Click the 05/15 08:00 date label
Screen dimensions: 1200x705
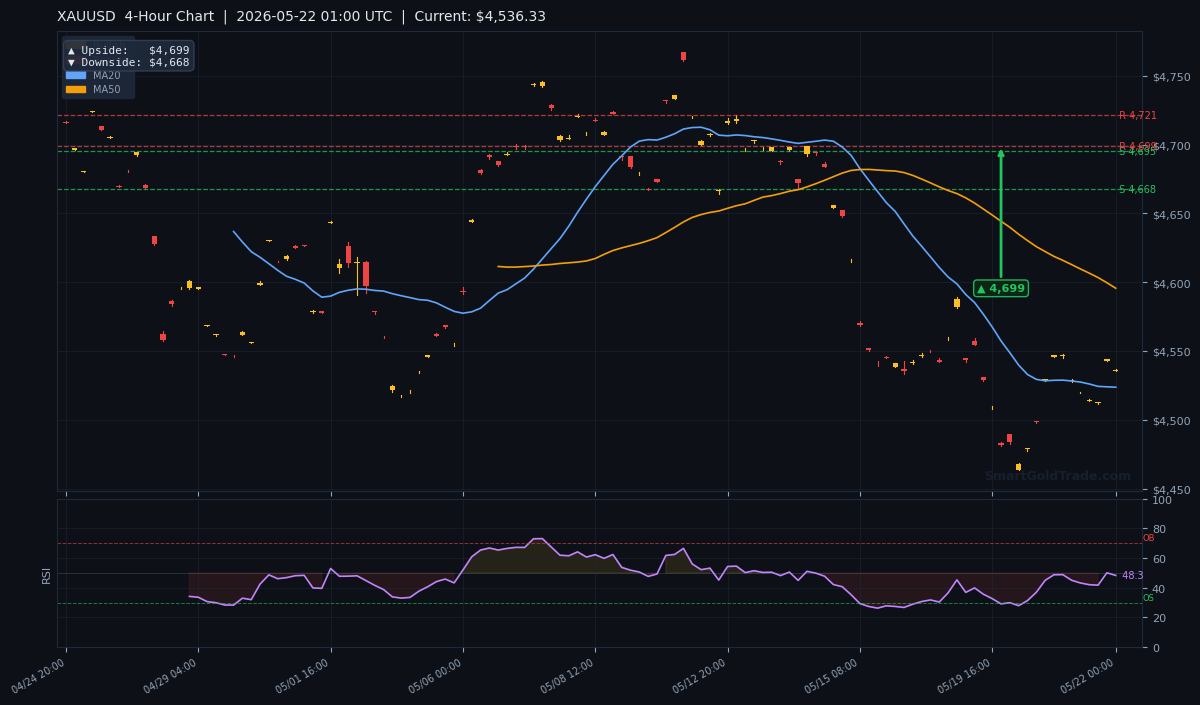pyautogui.click(x=832, y=675)
